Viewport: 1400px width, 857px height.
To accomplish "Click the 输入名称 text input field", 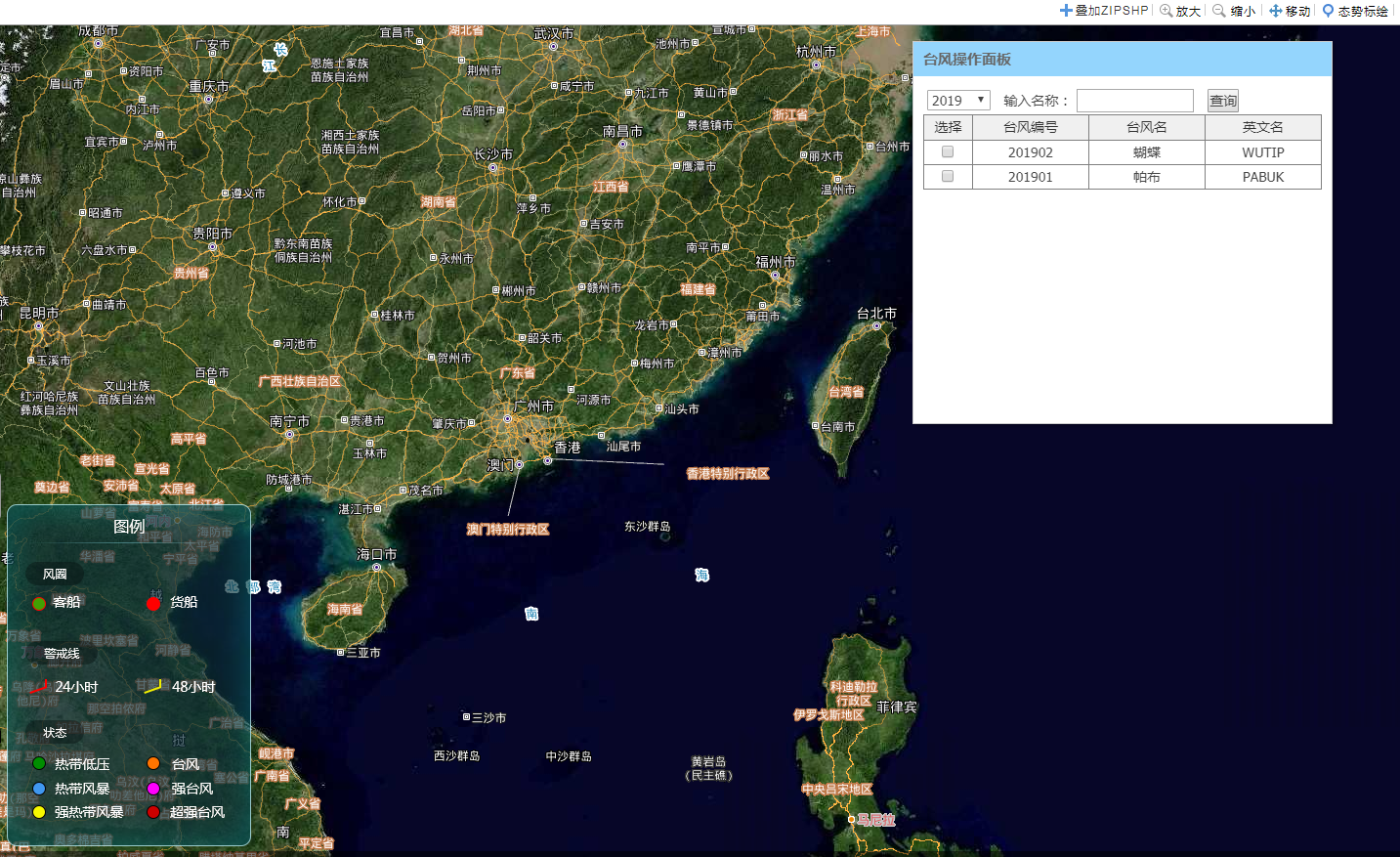I will click(x=1134, y=101).
